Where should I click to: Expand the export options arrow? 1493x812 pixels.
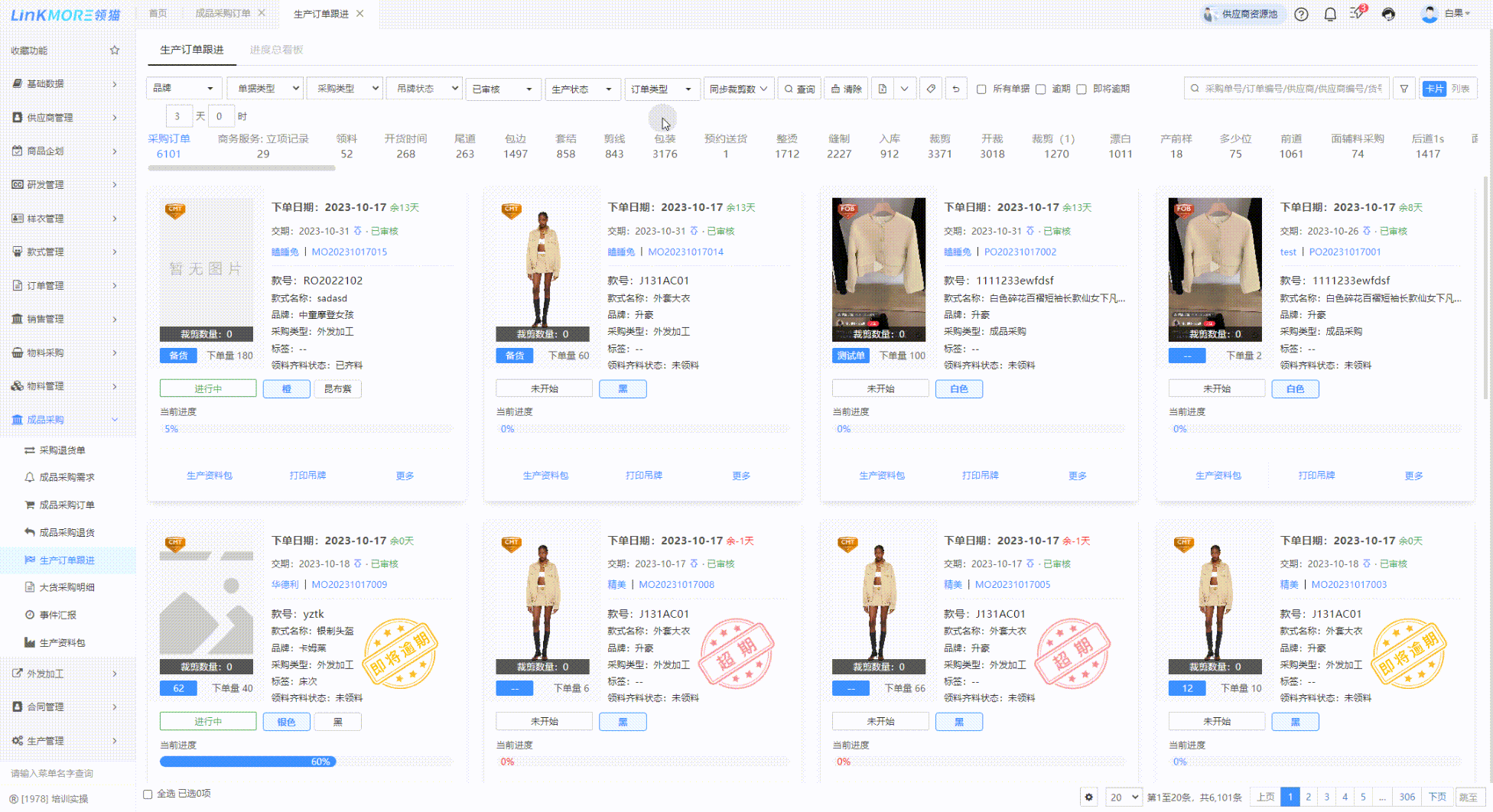pos(905,89)
